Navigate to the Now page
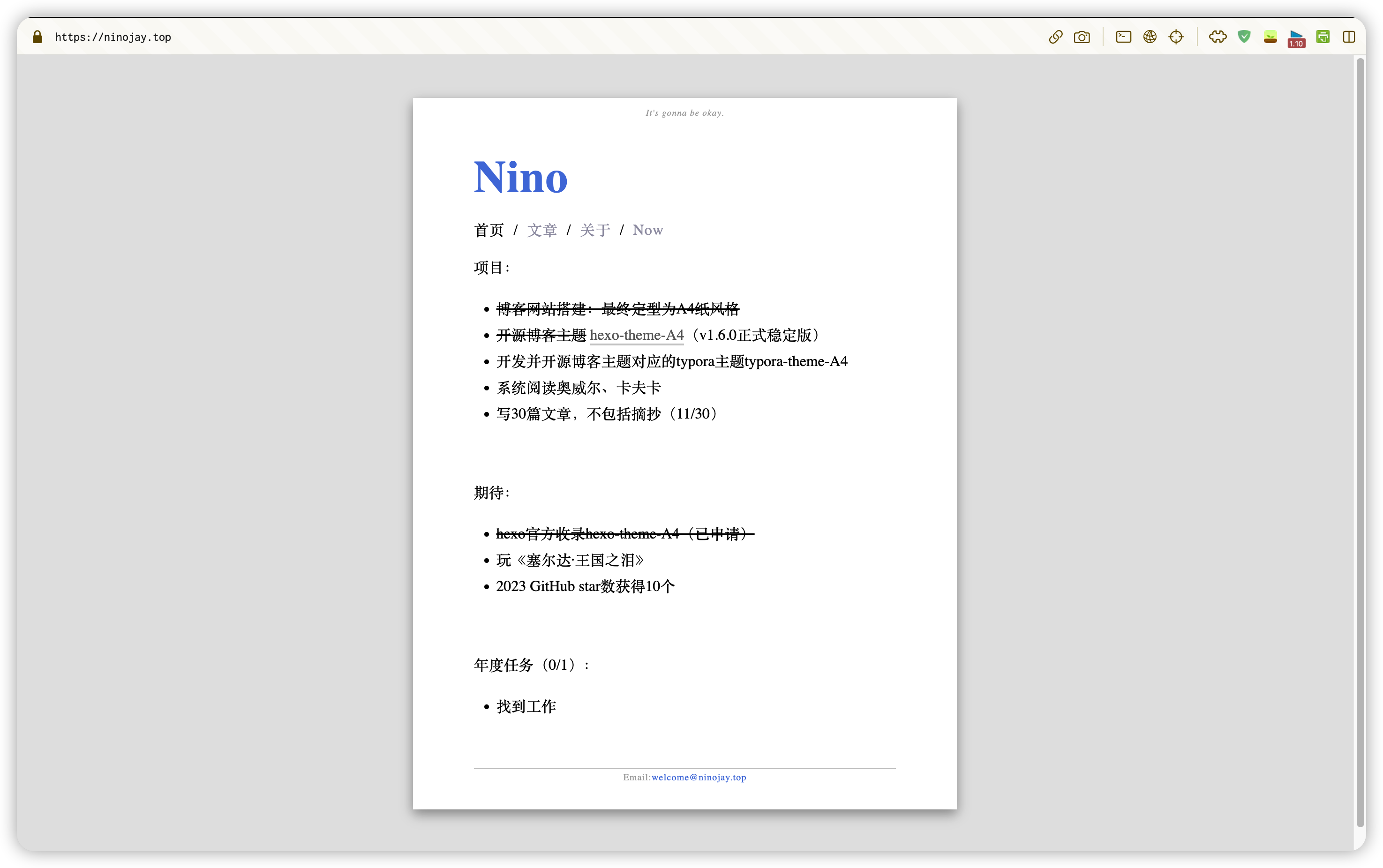The width and height of the screenshot is (1383, 868). 647,230
